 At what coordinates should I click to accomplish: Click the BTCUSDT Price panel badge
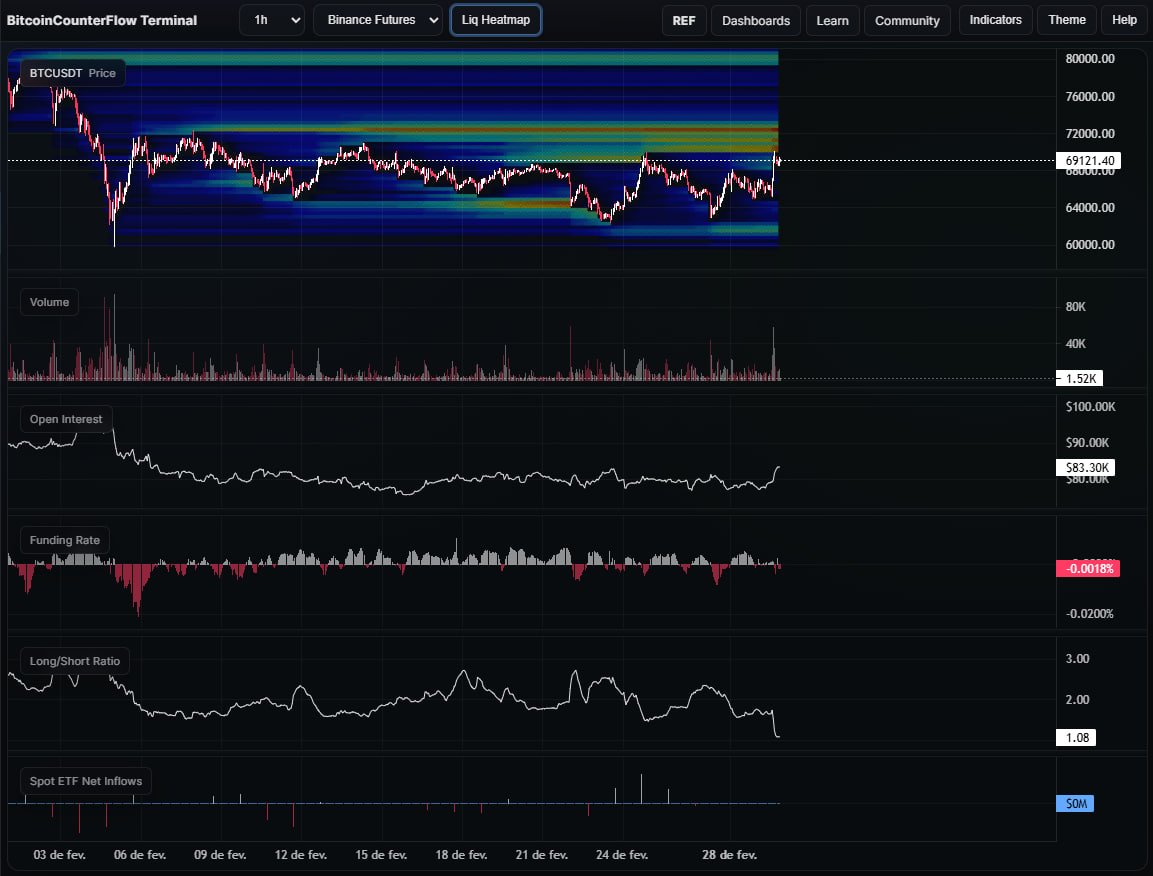[72, 72]
